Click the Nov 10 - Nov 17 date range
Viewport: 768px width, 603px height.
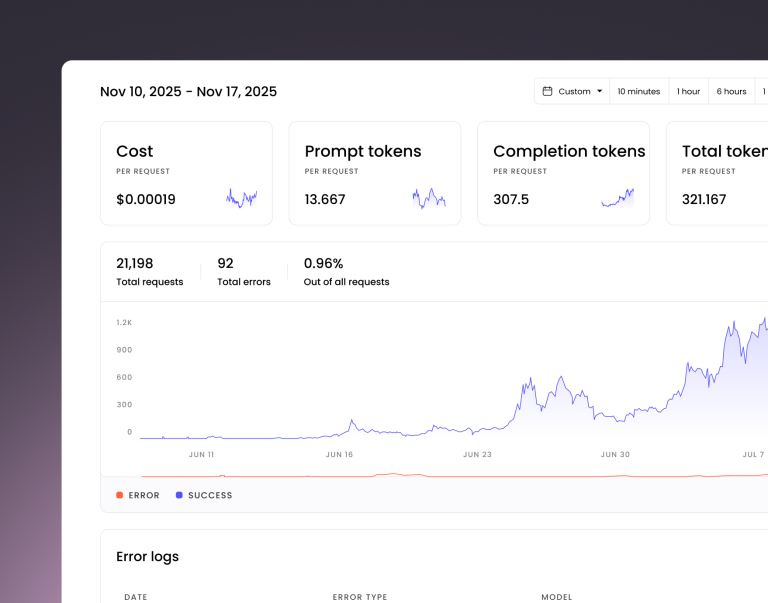[188, 92]
